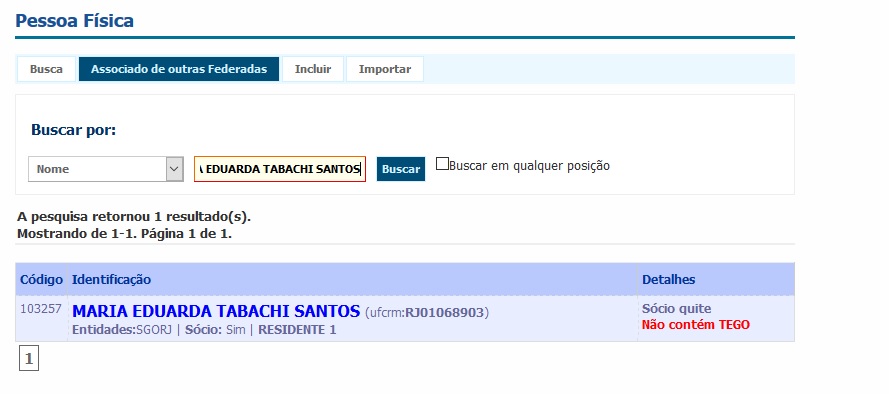Select record code 103257
This screenshot has width=889, height=409.
[x=41, y=309]
